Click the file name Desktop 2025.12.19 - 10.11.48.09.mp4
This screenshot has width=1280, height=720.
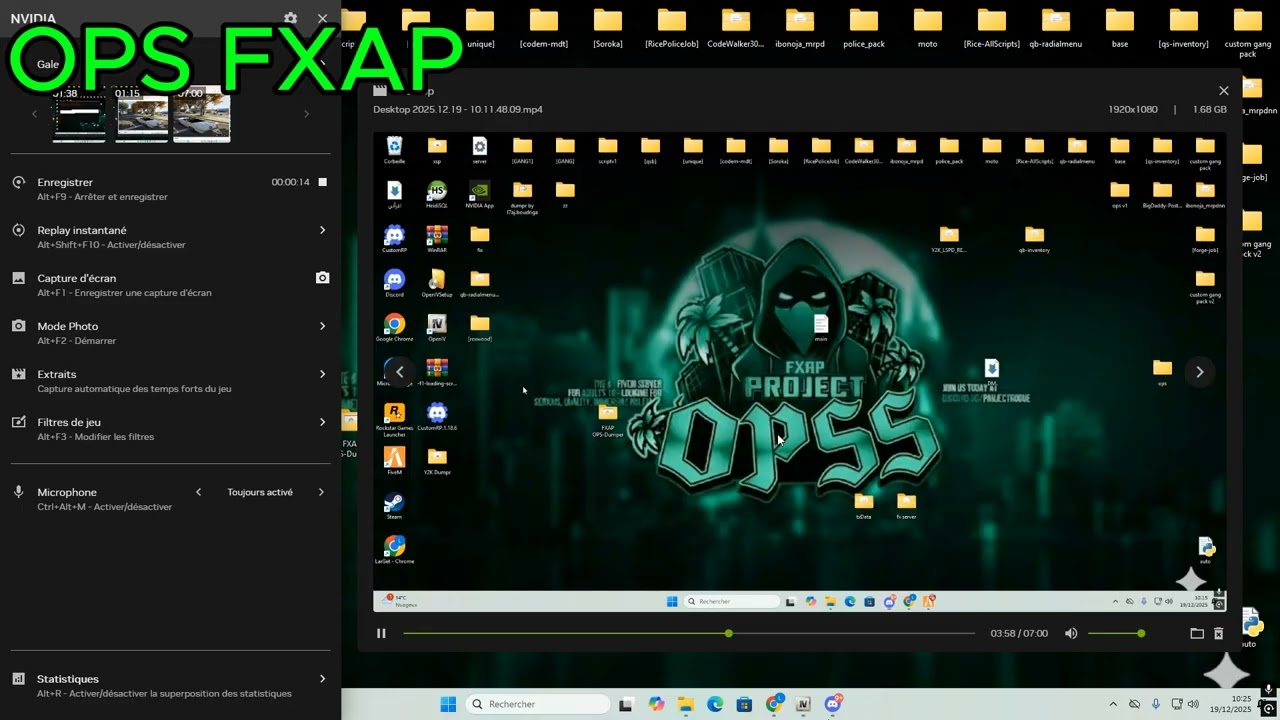pyautogui.click(x=458, y=109)
